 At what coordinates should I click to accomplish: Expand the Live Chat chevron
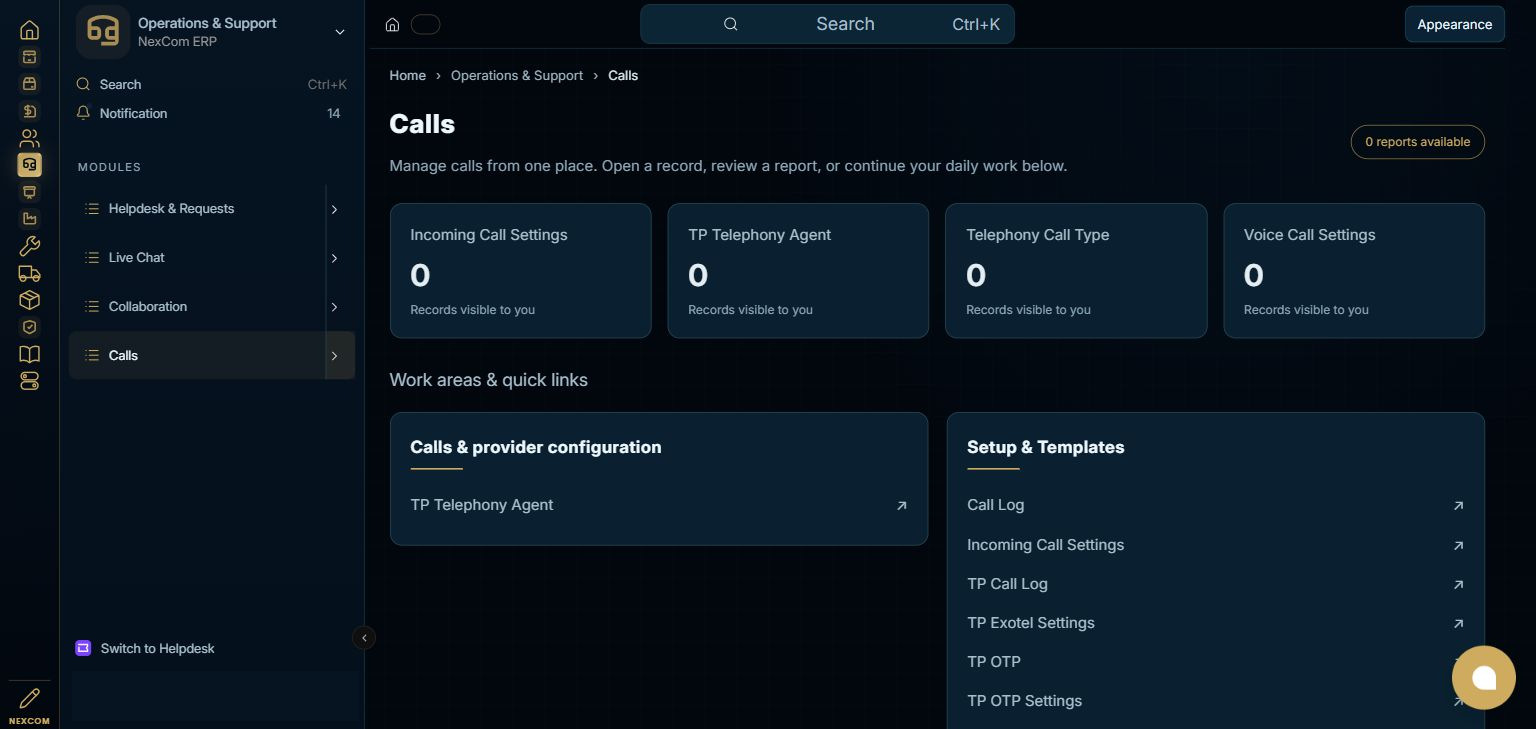334,258
